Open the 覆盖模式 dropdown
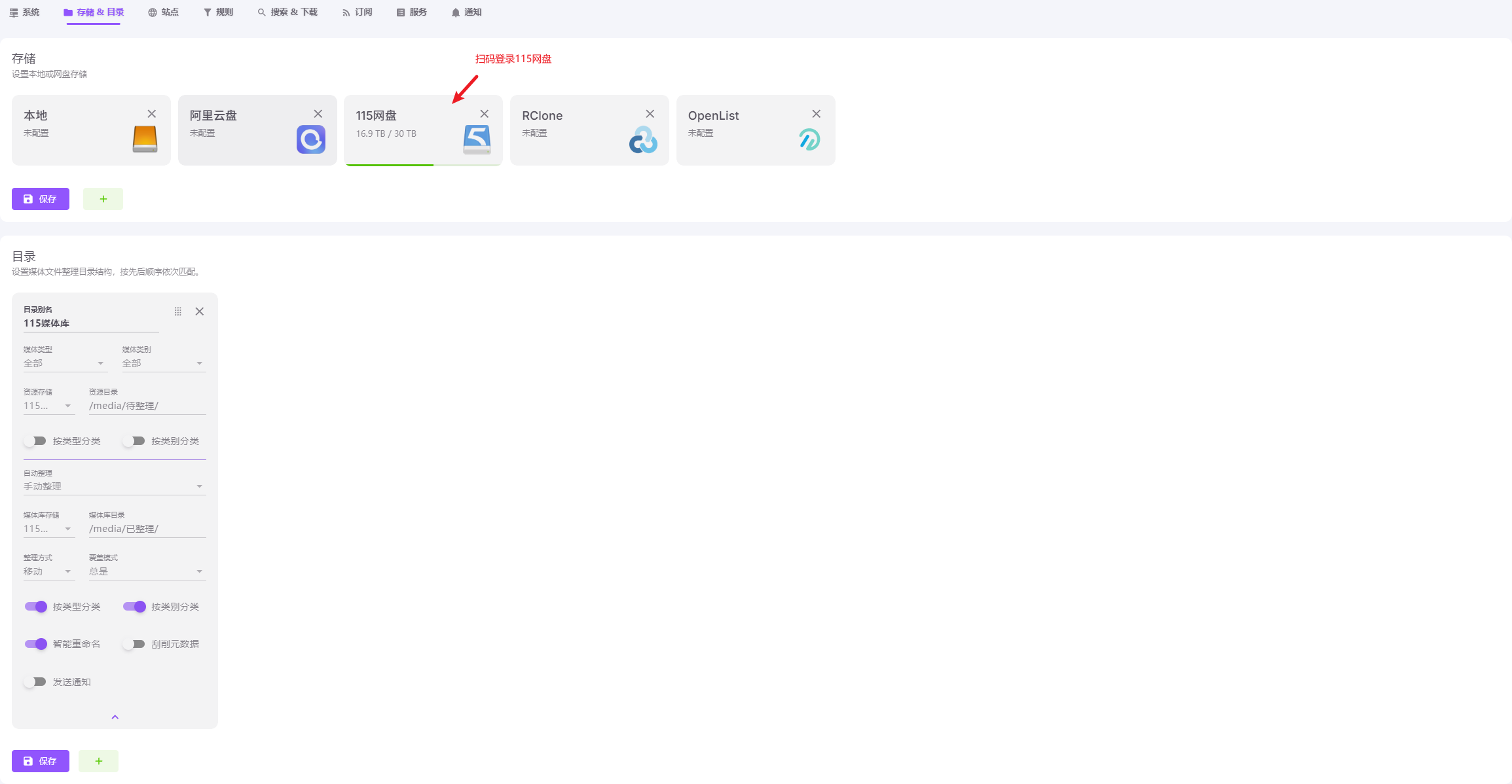 click(x=147, y=571)
